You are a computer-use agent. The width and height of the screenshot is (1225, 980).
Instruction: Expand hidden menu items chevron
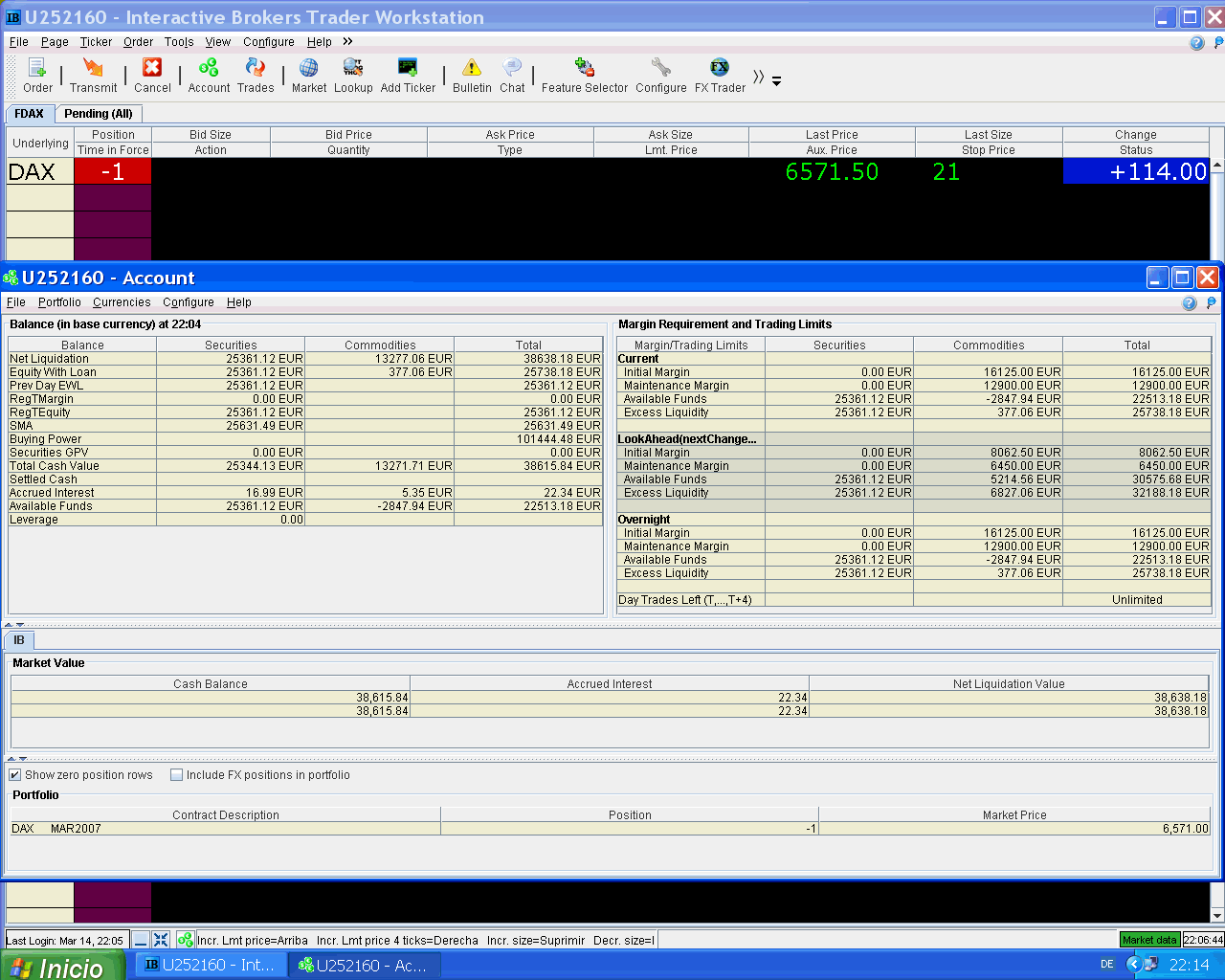click(x=347, y=41)
